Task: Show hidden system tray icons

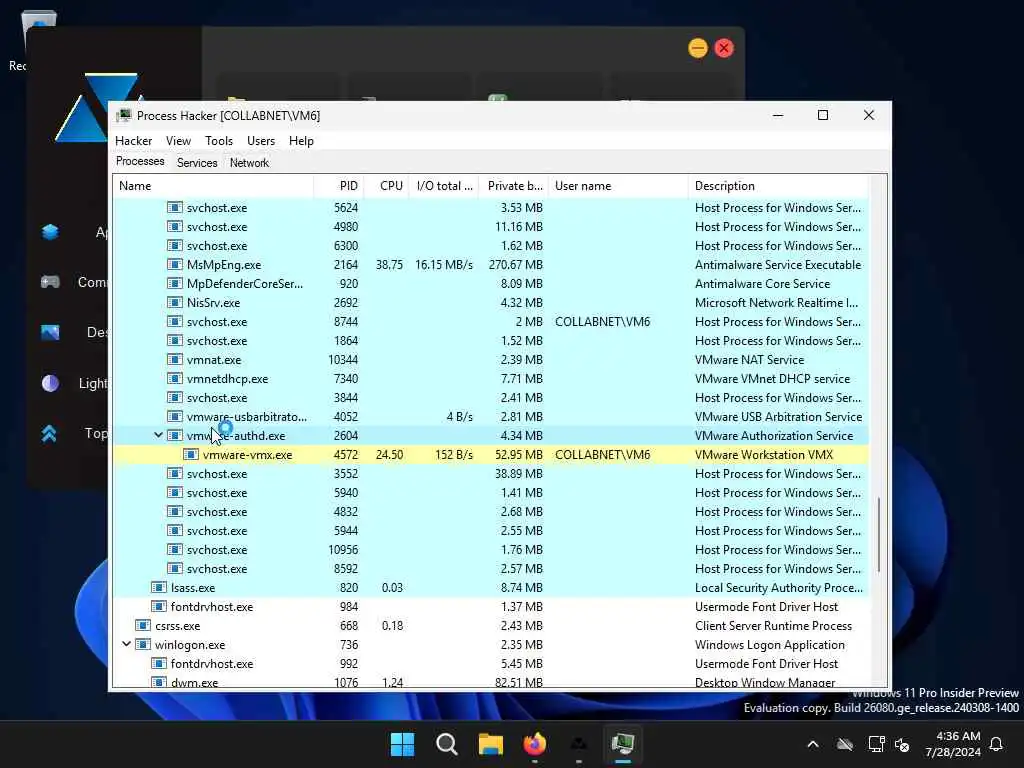Action: [x=812, y=744]
